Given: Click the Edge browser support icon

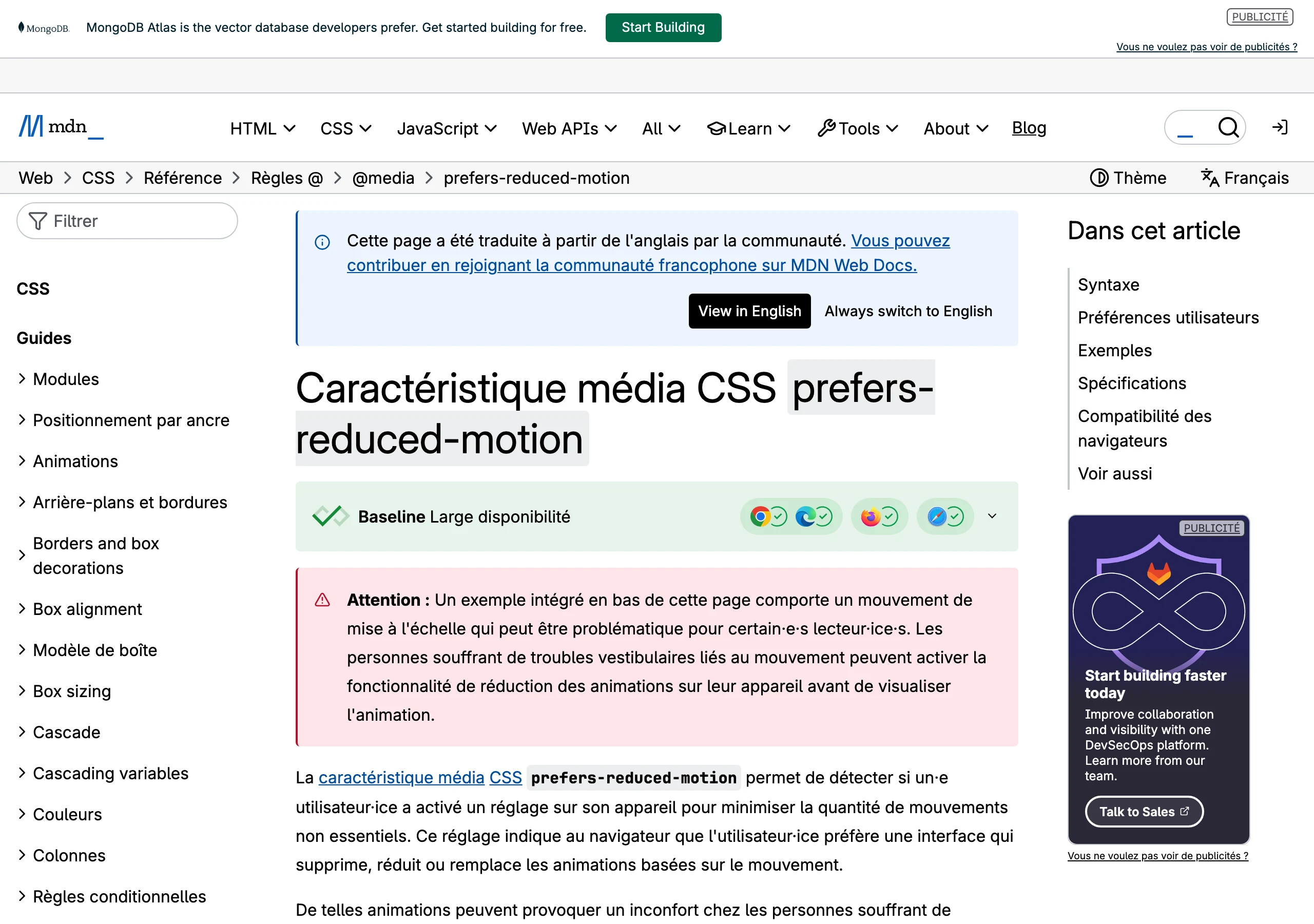Looking at the screenshot, I should click(x=805, y=517).
